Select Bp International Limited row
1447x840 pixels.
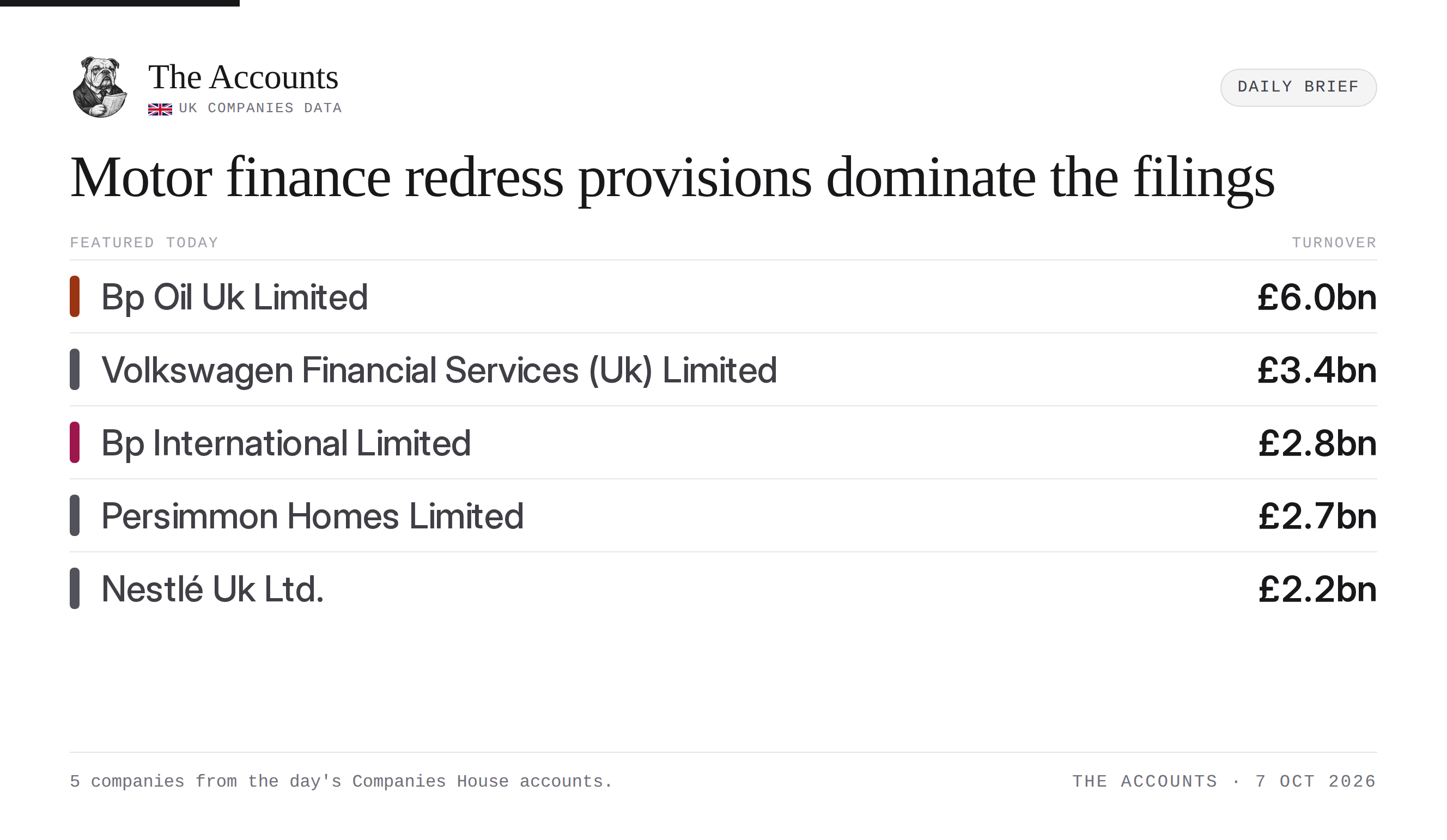tap(723, 443)
